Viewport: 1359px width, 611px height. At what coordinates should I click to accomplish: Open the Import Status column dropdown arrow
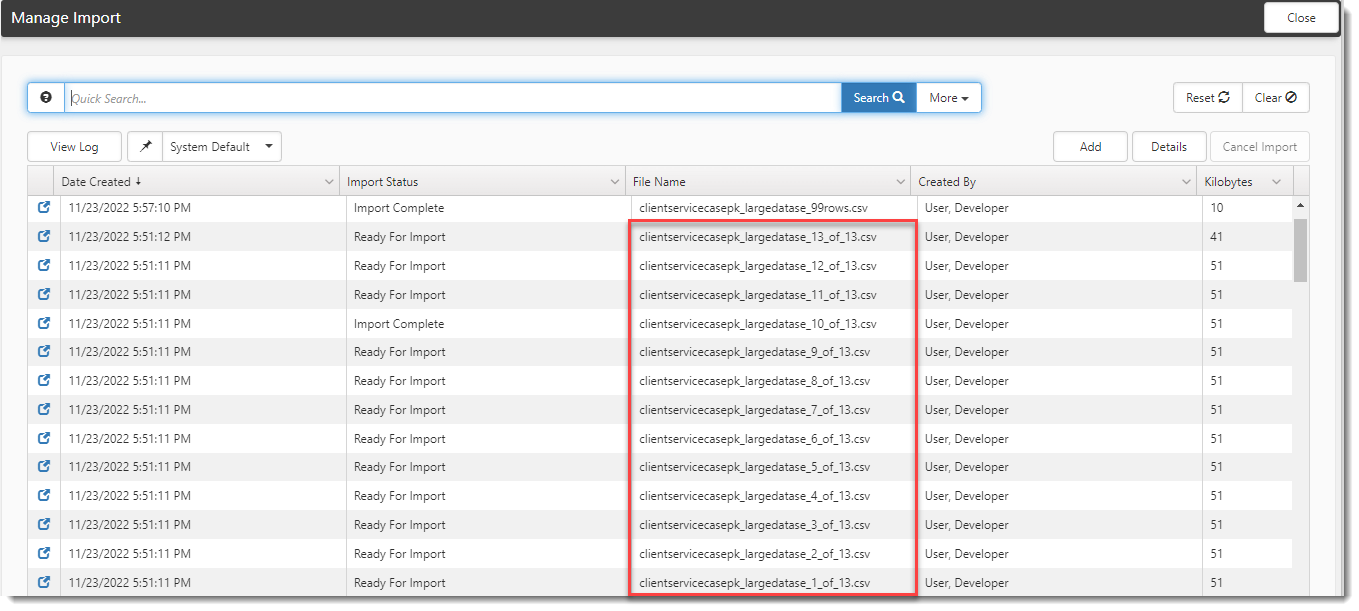[615, 182]
